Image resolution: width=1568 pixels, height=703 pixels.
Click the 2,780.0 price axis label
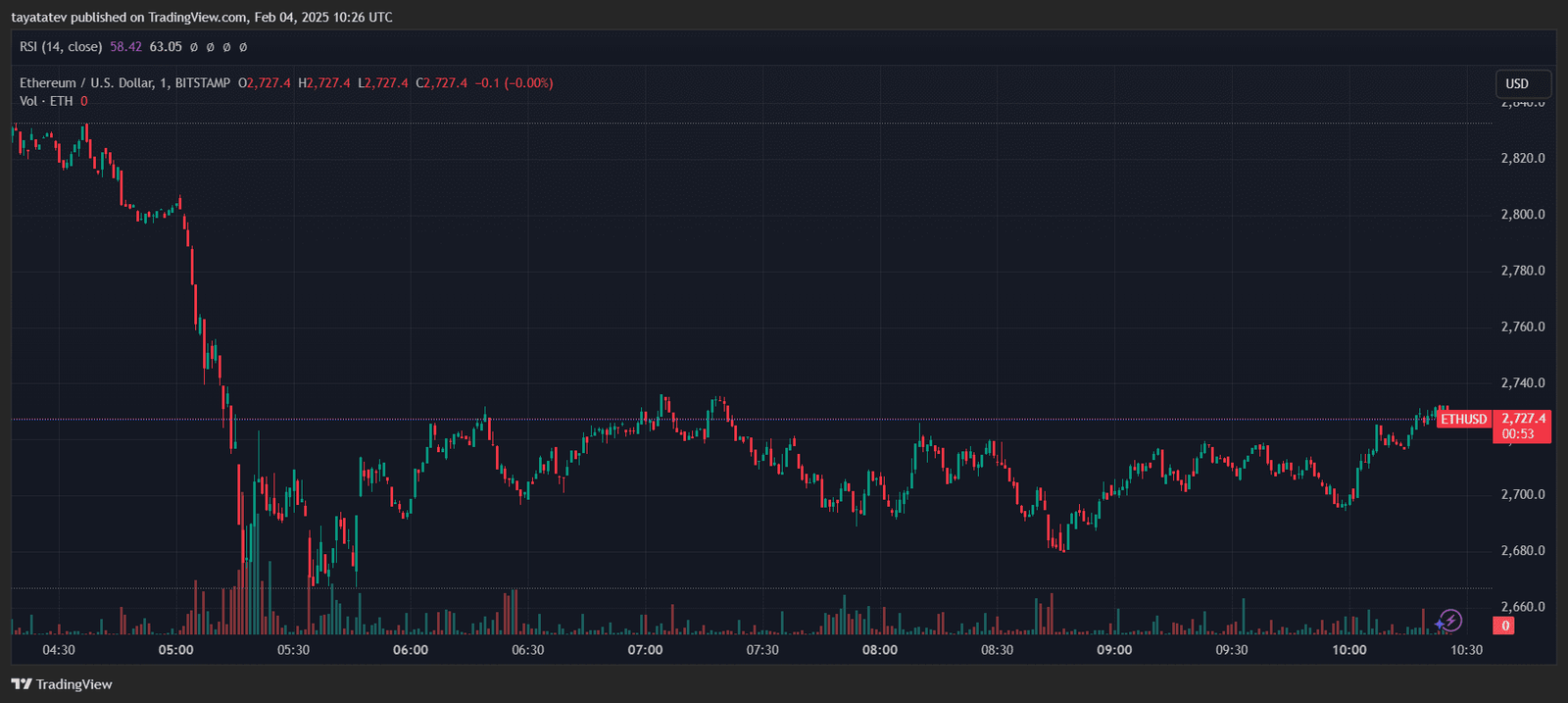[1523, 271]
